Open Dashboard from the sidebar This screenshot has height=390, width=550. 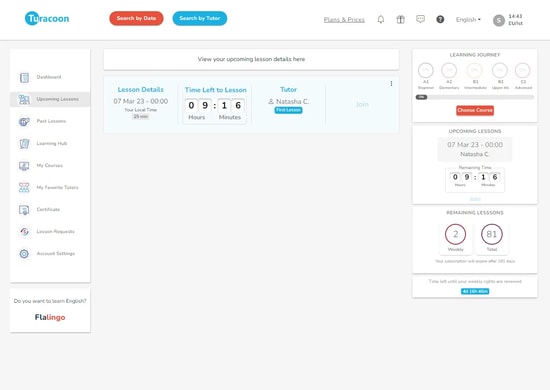click(49, 77)
